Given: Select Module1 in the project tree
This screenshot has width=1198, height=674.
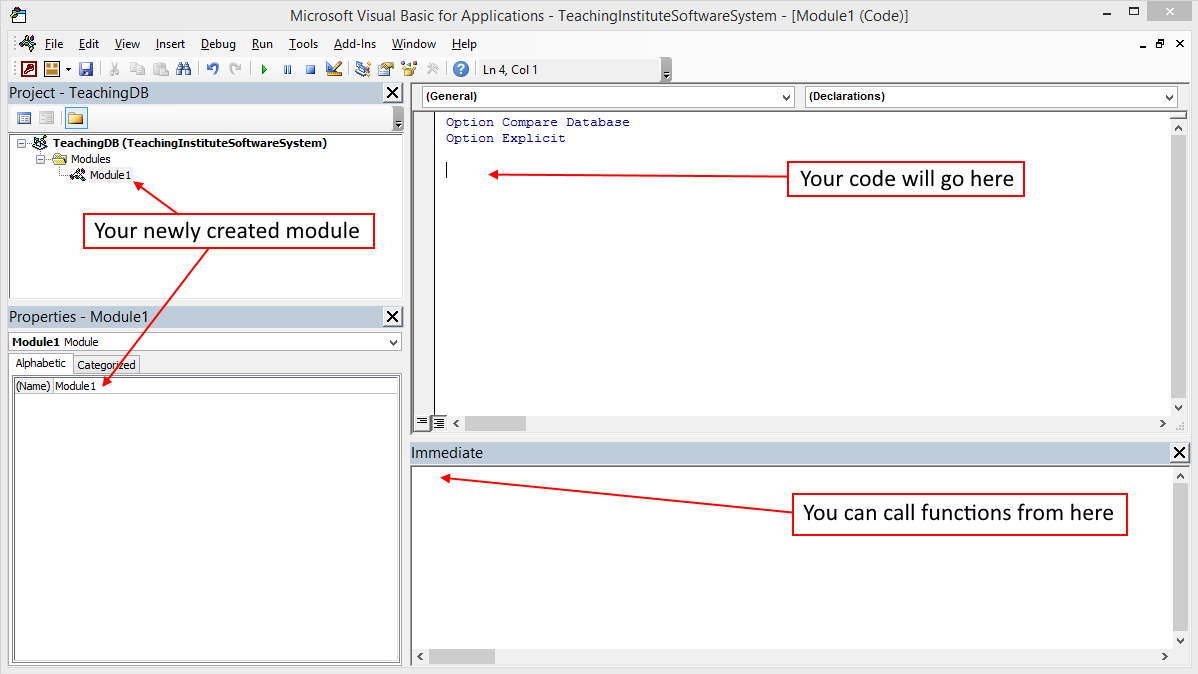Looking at the screenshot, I should click(x=110, y=175).
